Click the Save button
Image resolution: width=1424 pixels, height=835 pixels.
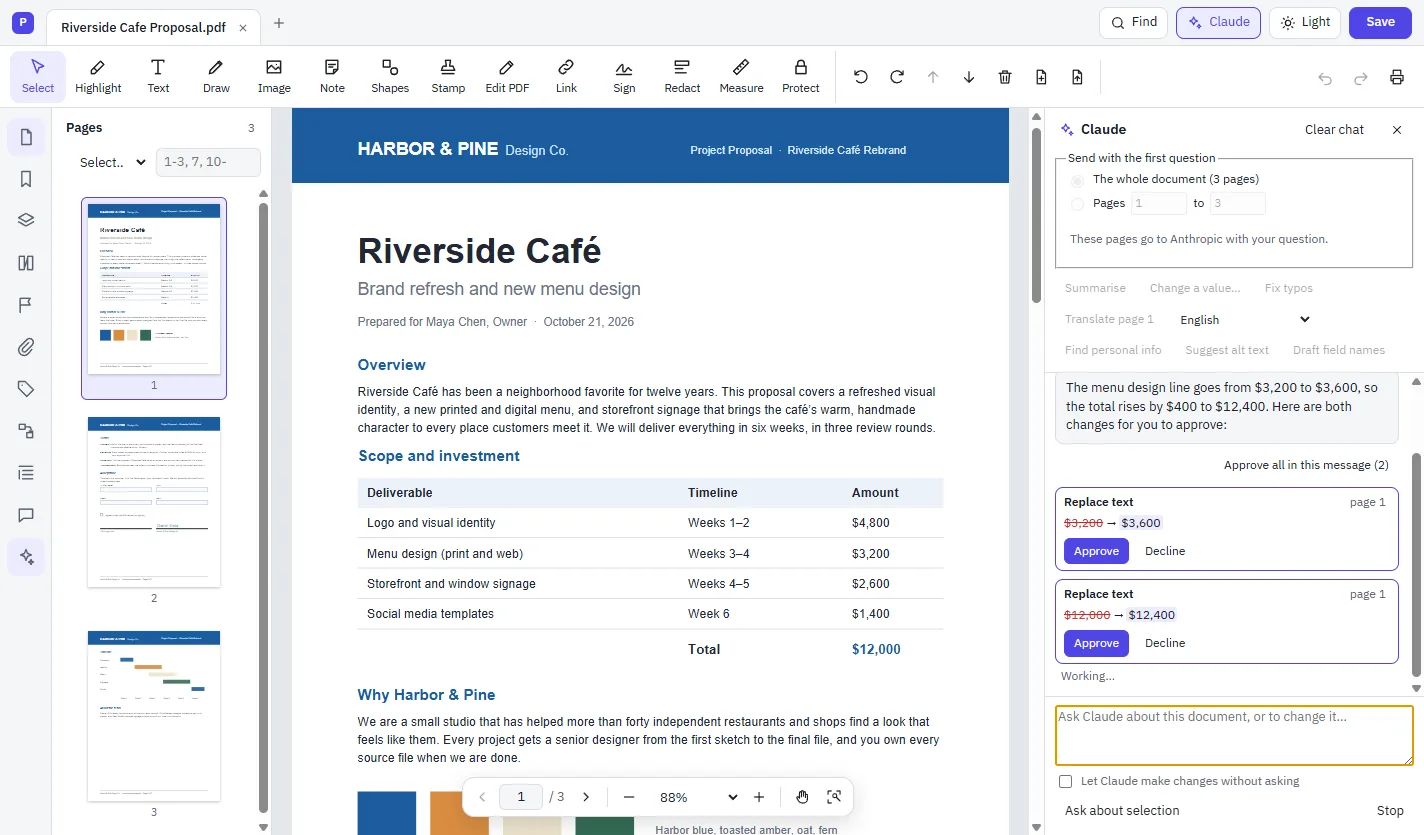pos(1380,22)
